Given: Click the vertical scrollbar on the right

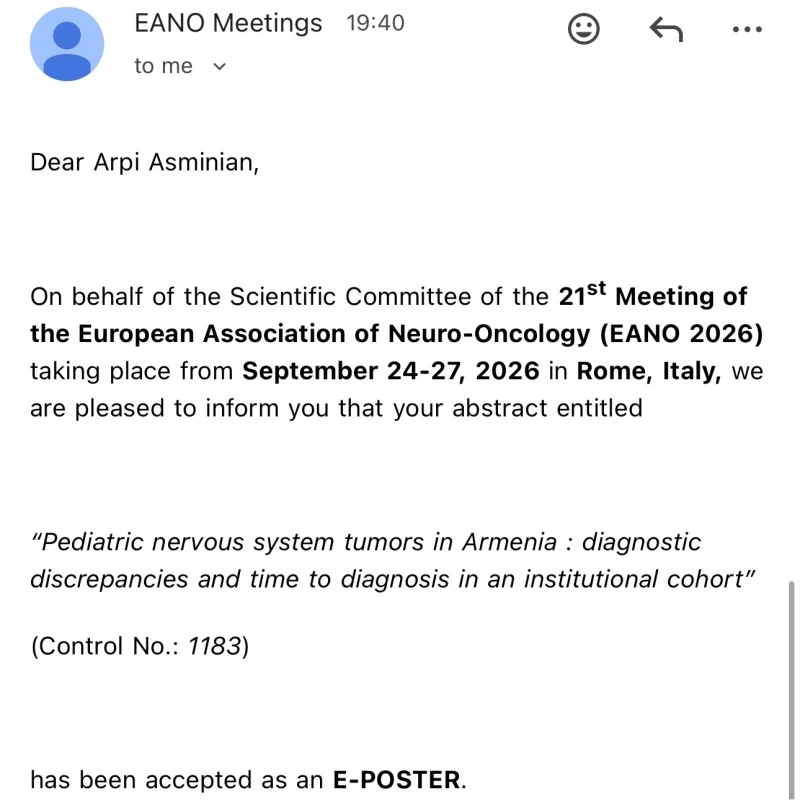Looking at the screenshot, I should (x=791, y=690).
